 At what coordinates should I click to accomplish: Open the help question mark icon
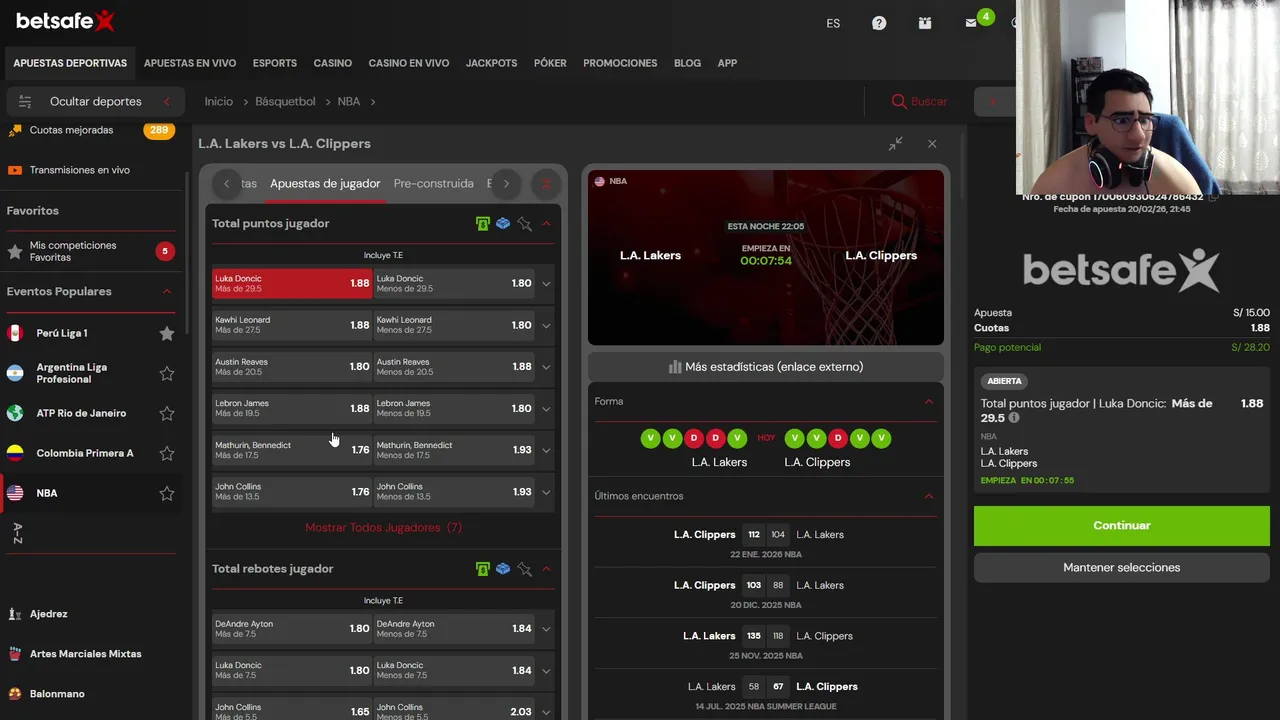tap(879, 23)
